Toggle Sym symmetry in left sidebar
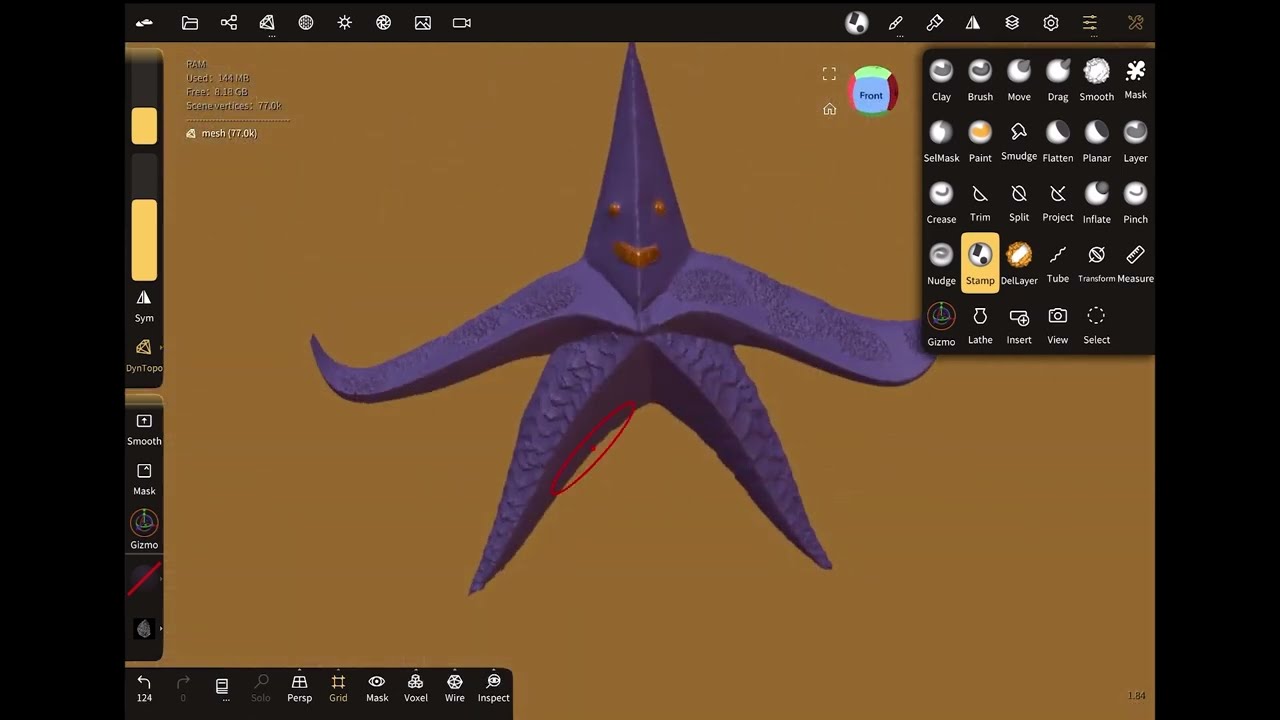1280x720 pixels. [144, 306]
